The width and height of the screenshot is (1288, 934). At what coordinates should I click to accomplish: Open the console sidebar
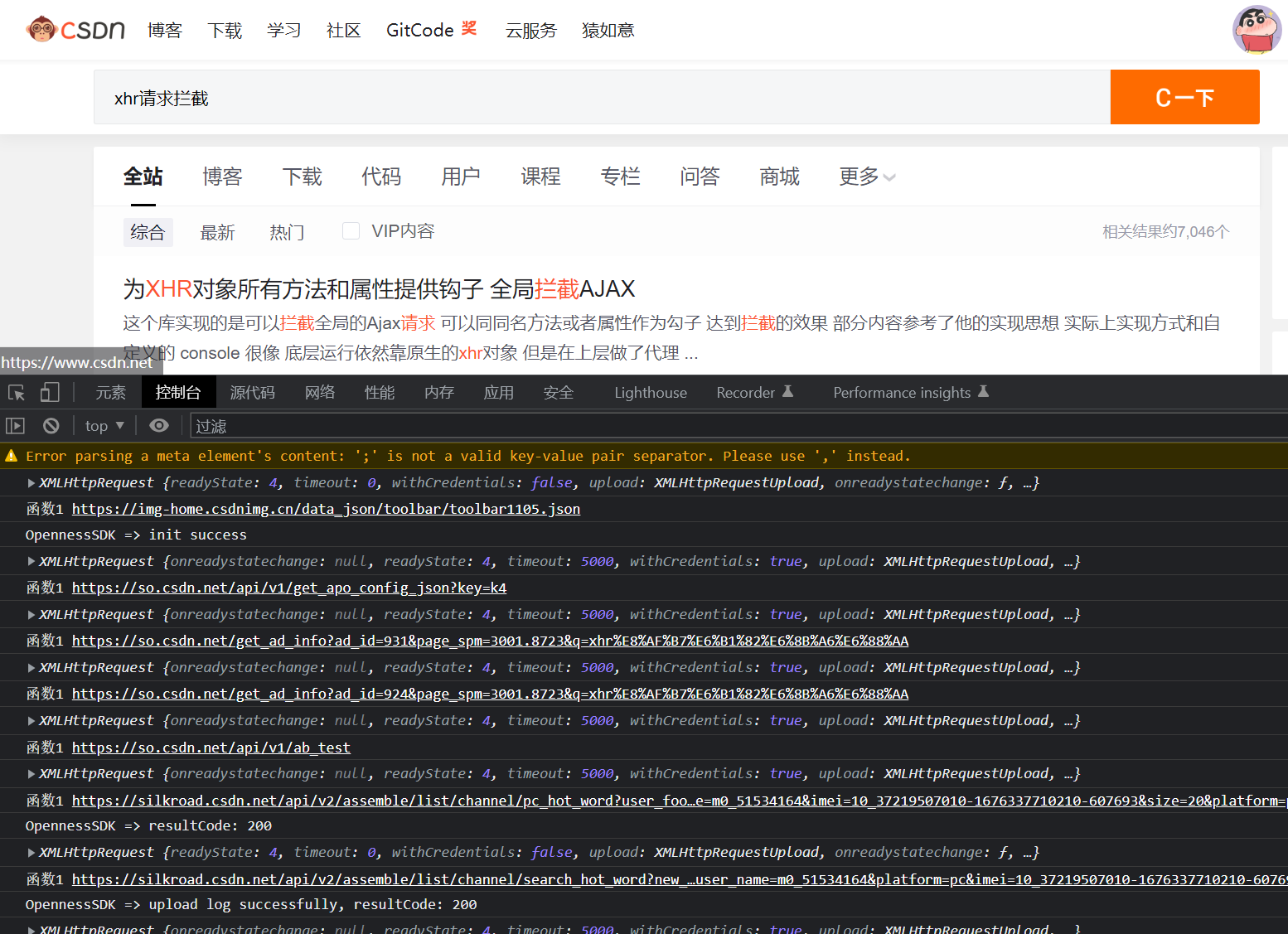[x=15, y=425]
